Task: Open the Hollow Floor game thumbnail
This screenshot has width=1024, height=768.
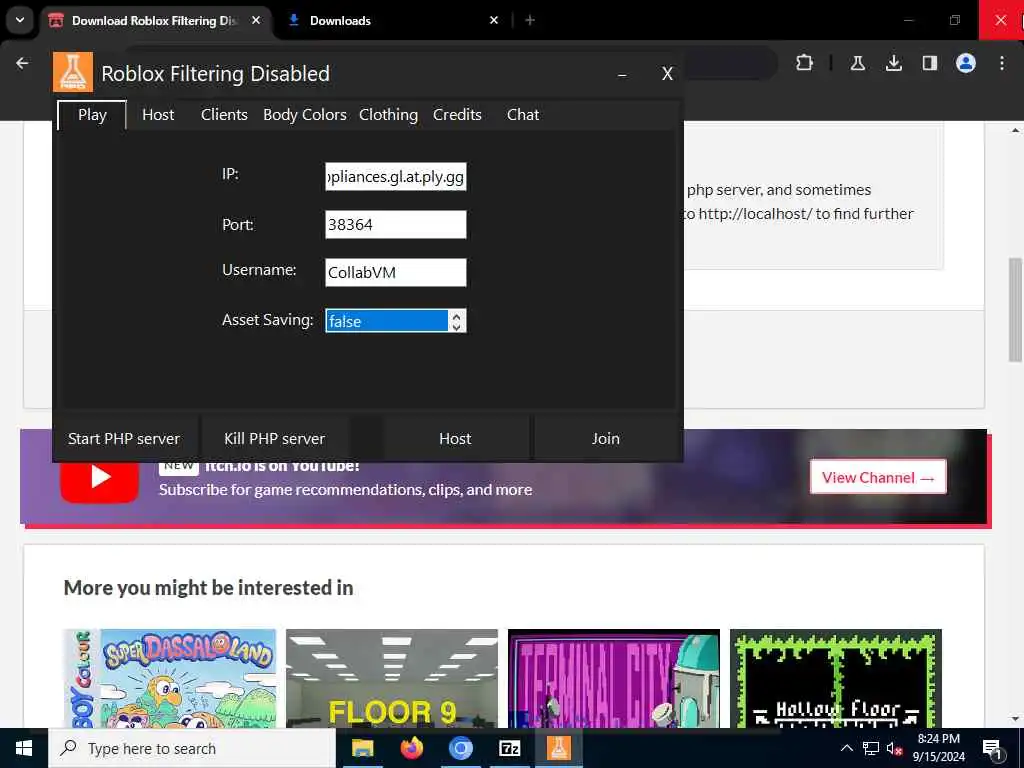Action: click(x=836, y=678)
